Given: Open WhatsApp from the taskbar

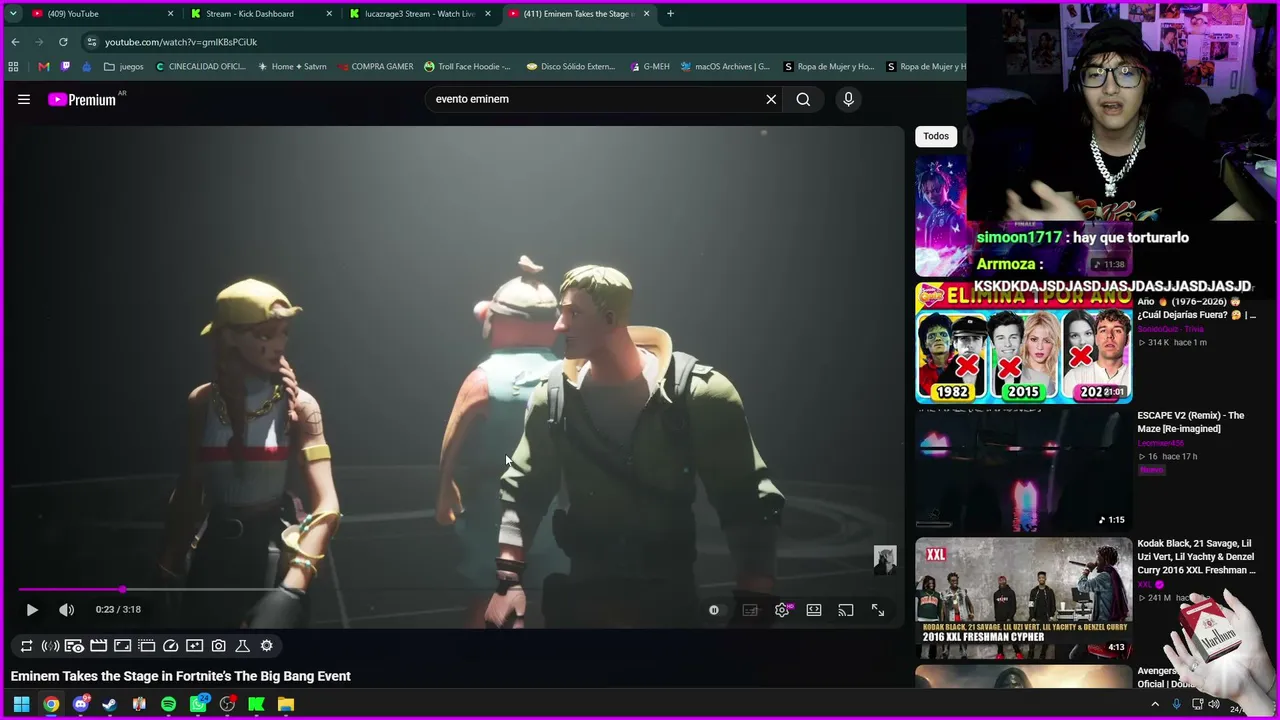Looking at the screenshot, I should click(198, 704).
